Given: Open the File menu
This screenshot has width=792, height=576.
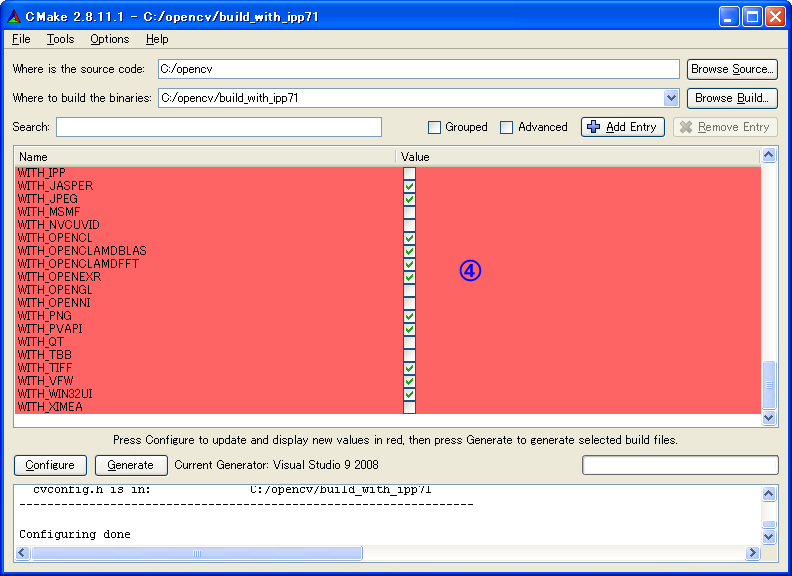Looking at the screenshot, I should coord(21,39).
